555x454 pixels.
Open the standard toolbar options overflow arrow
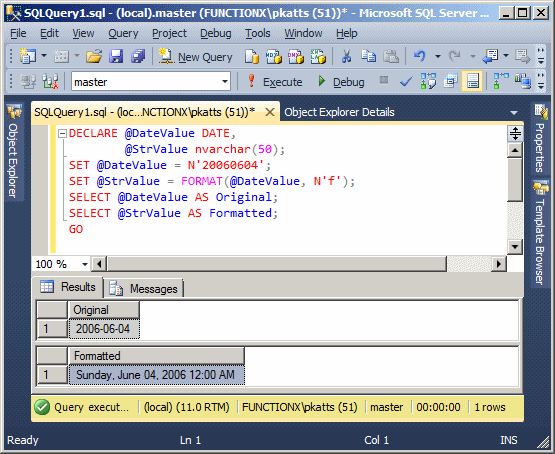coord(540,56)
